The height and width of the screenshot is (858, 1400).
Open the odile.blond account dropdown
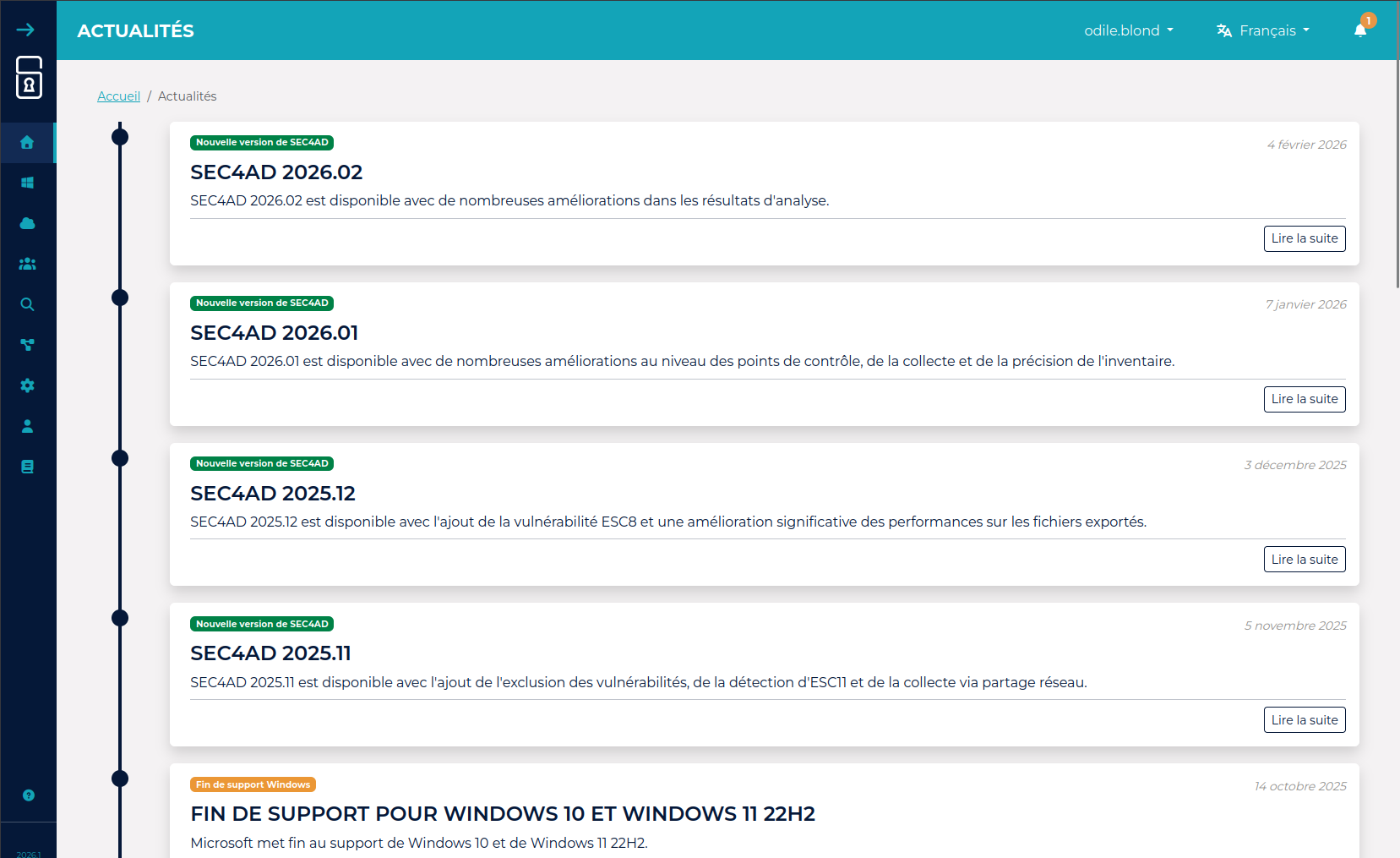(1128, 30)
